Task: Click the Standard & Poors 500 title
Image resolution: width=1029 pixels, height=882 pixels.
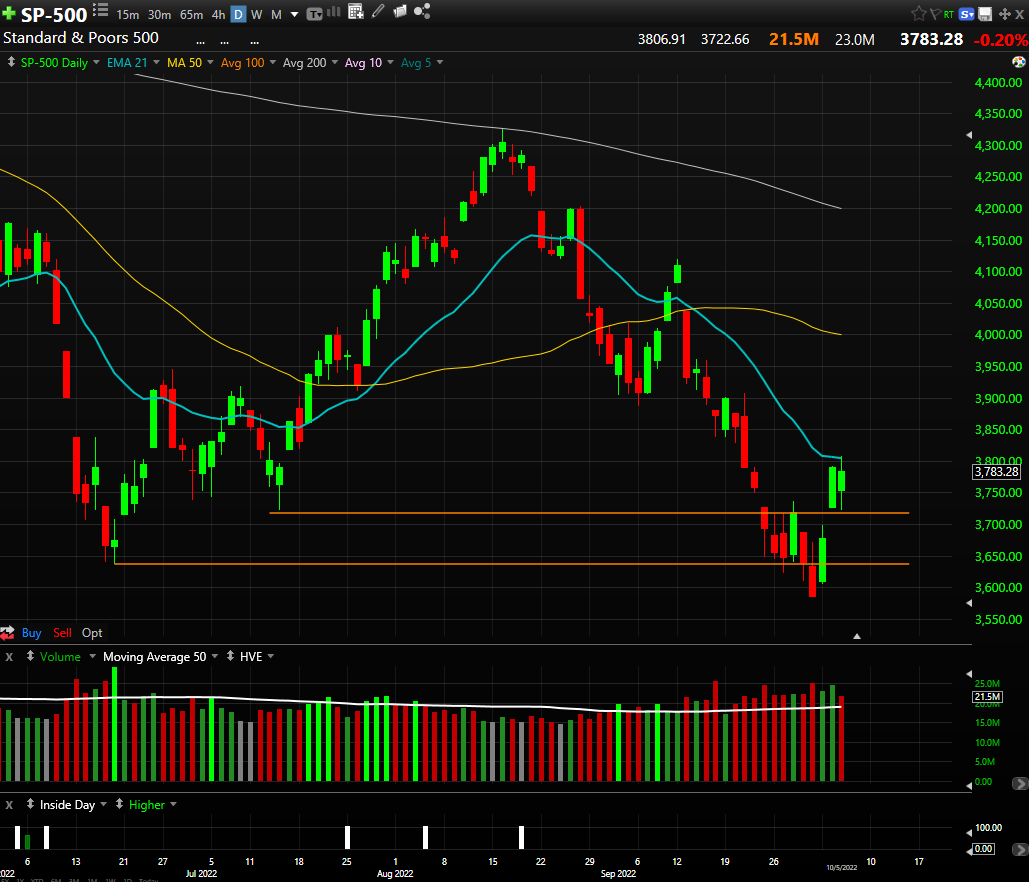Action: pyautogui.click(x=81, y=37)
